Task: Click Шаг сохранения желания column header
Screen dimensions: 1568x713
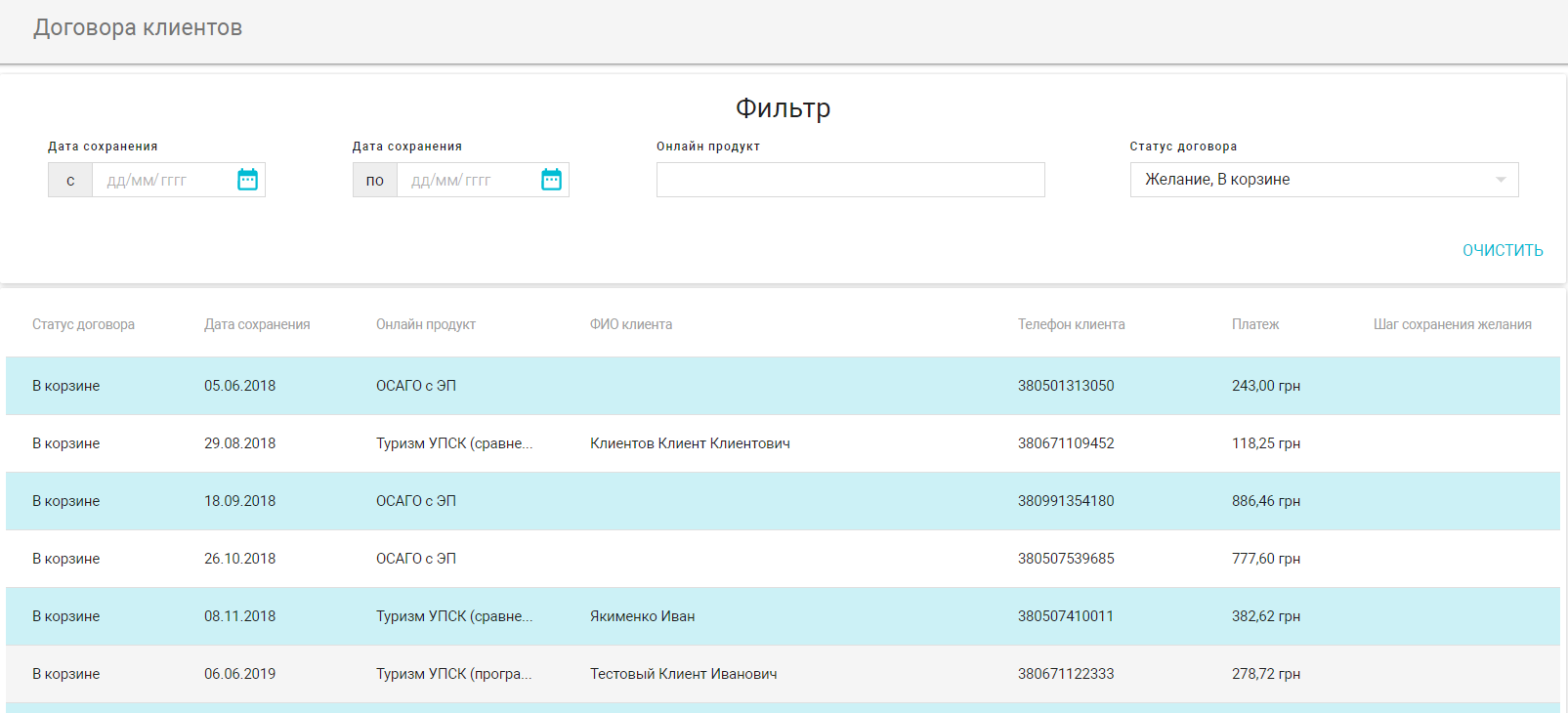Action: [1452, 324]
